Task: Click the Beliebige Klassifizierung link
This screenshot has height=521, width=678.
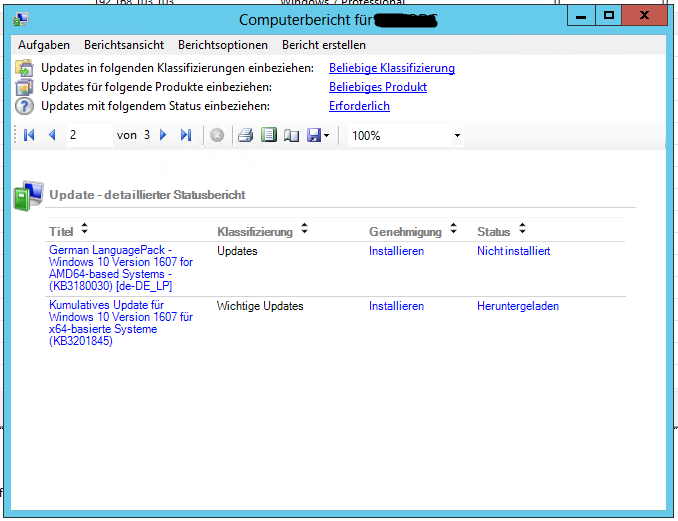Action: (392, 68)
